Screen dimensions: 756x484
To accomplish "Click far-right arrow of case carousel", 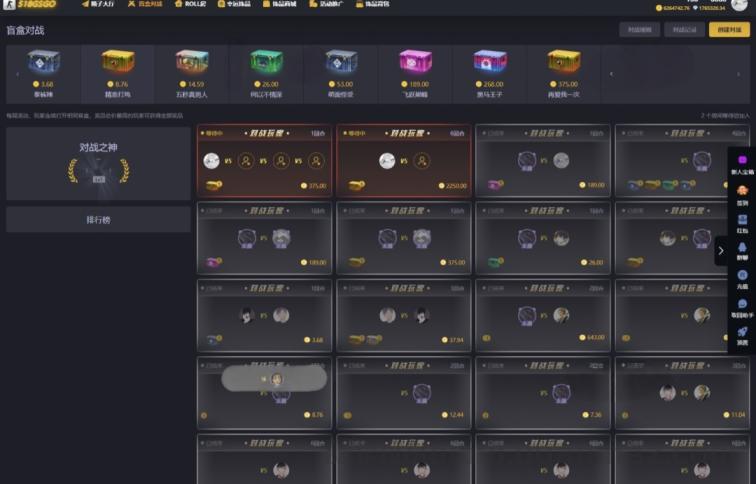I will 738,74.
